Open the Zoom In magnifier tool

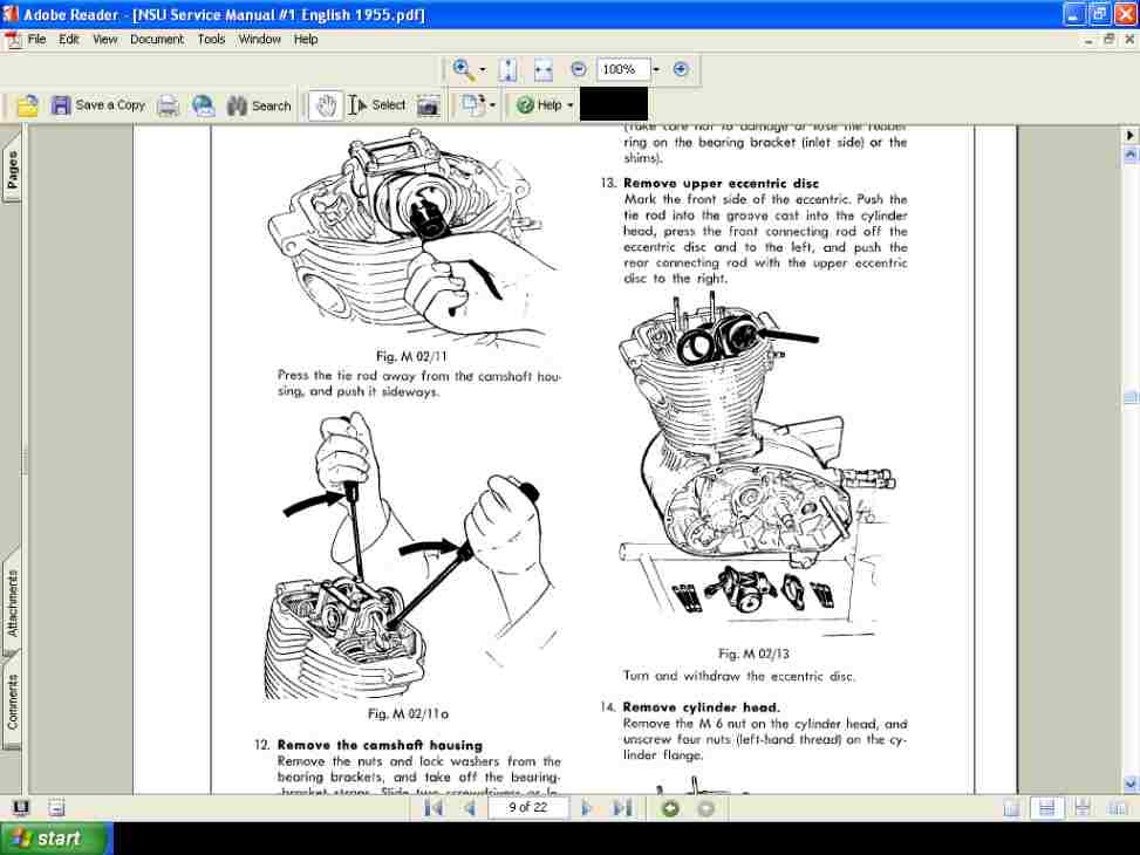462,69
